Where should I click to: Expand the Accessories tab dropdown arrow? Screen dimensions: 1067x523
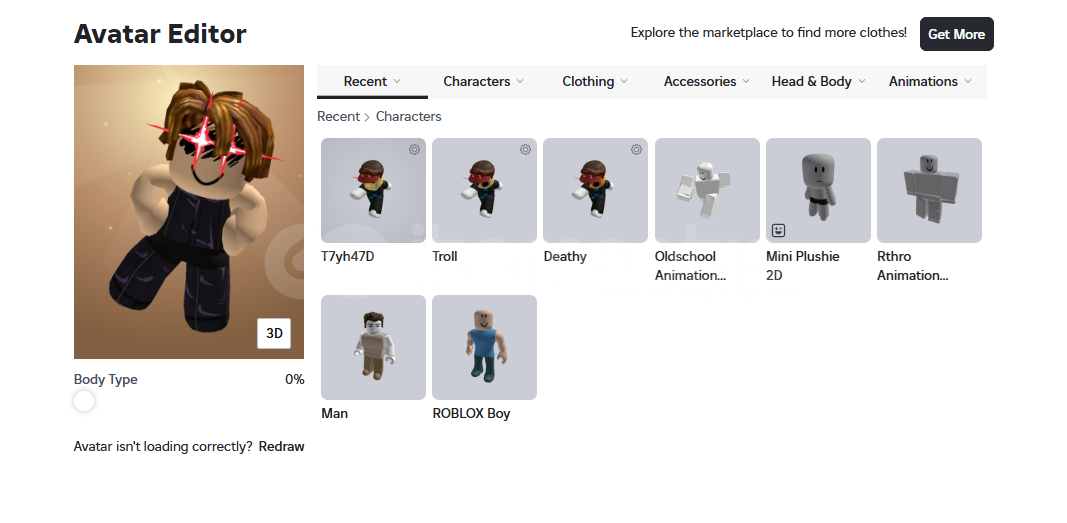[746, 81]
